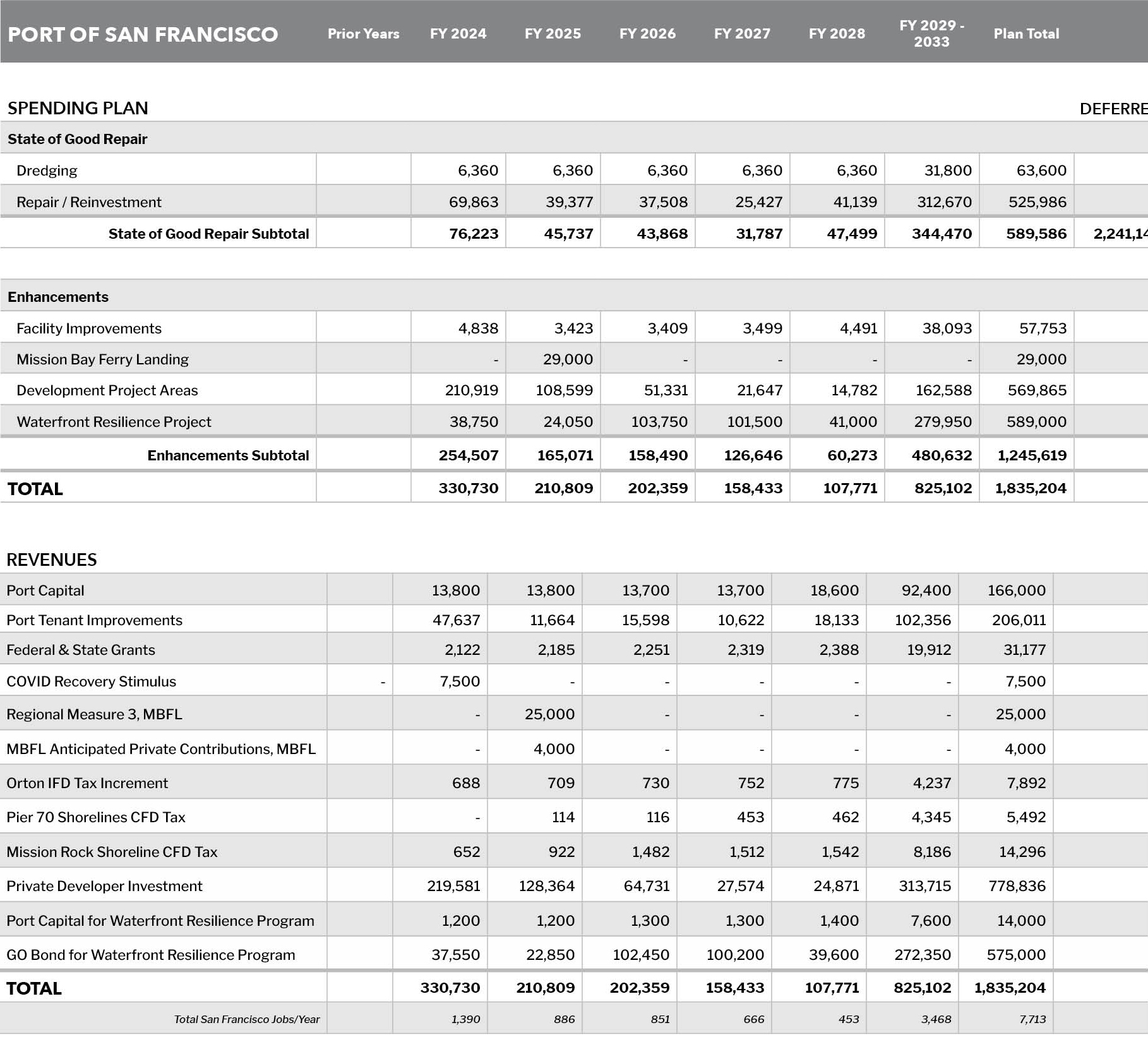Click the Mission Rock Shoreline CFD Tax label

click(x=112, y=852)
